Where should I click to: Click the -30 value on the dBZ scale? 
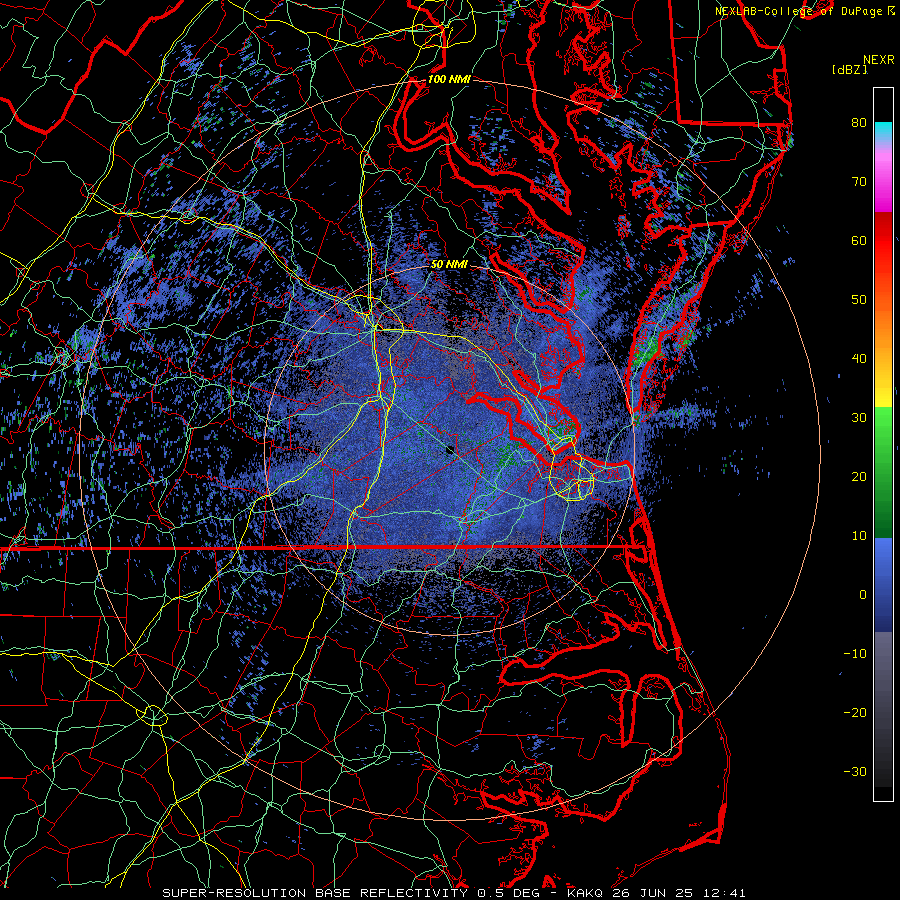click(855, 772)
